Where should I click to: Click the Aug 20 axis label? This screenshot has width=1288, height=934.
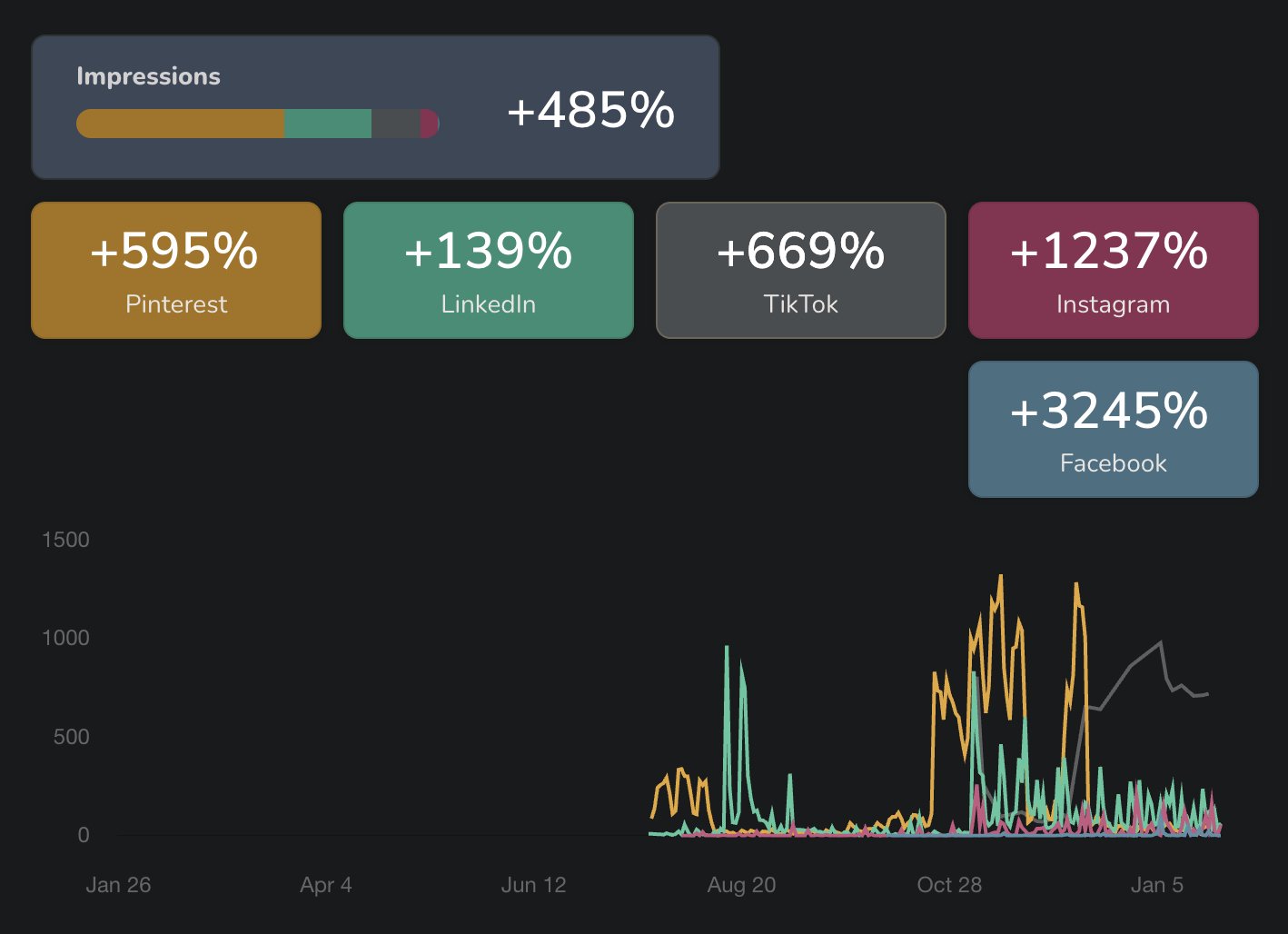click(x=742, y=885)
